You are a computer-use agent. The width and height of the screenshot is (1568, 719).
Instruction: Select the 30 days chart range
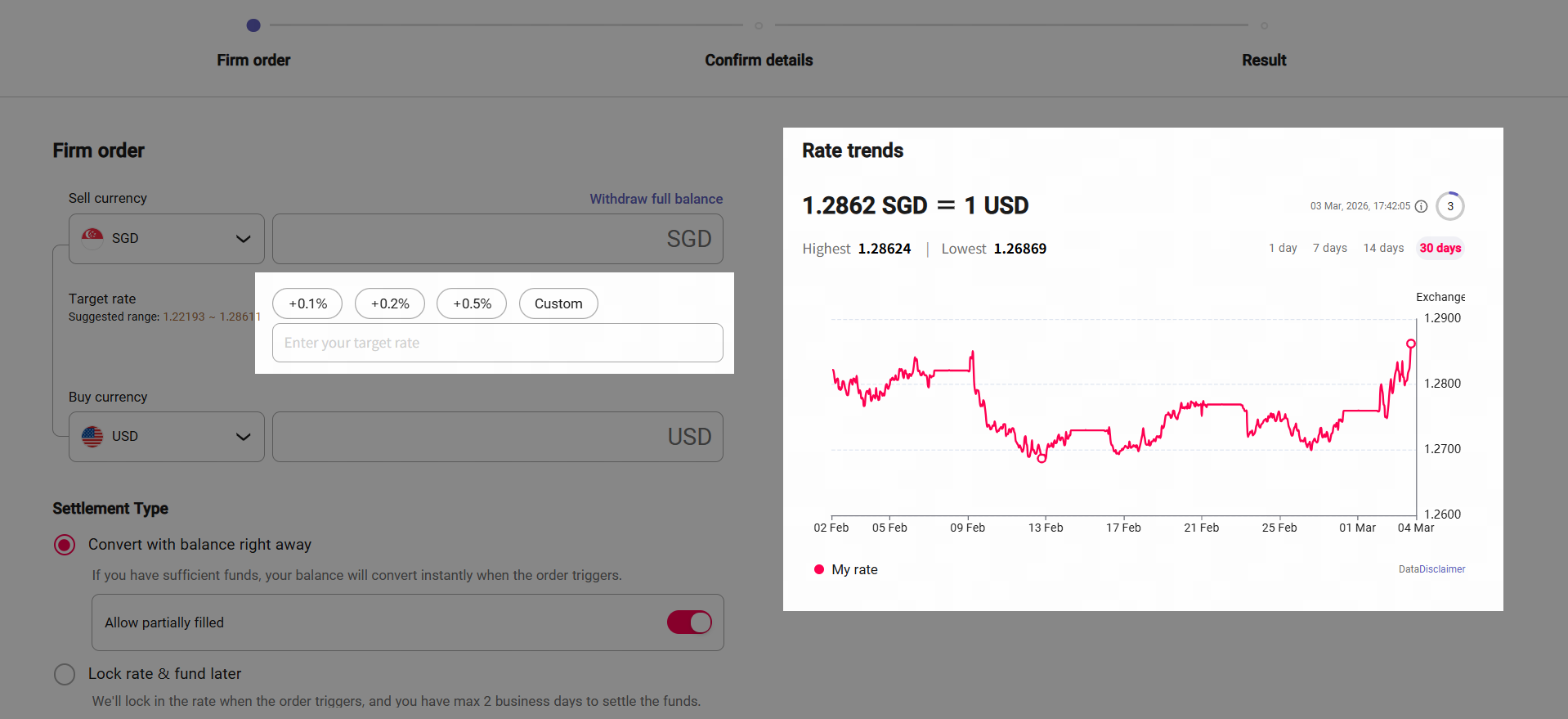click(x=1440, y=248)
